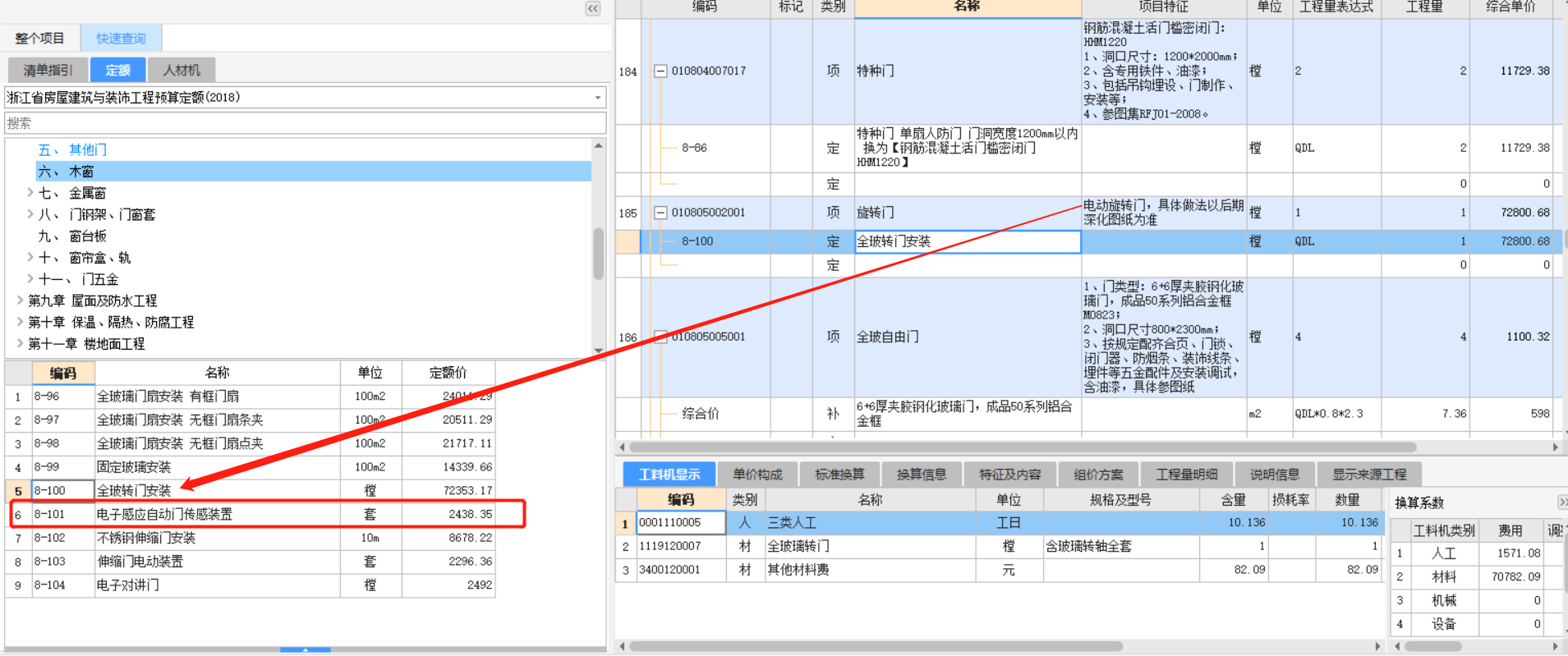The width and height of the screenshot is (1568, 656).
Task: Click the 名称 column header in main table
Action: click(x=968, y=7)
